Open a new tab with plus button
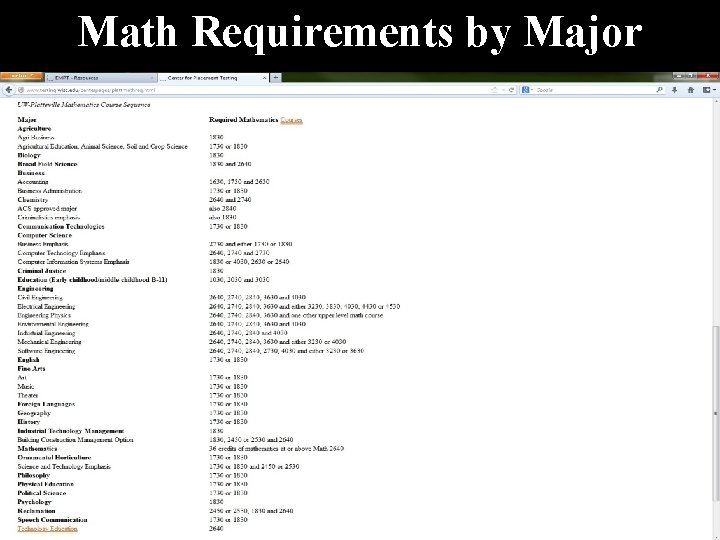Viewport: 720px width, 540px height. coord(276,78)
